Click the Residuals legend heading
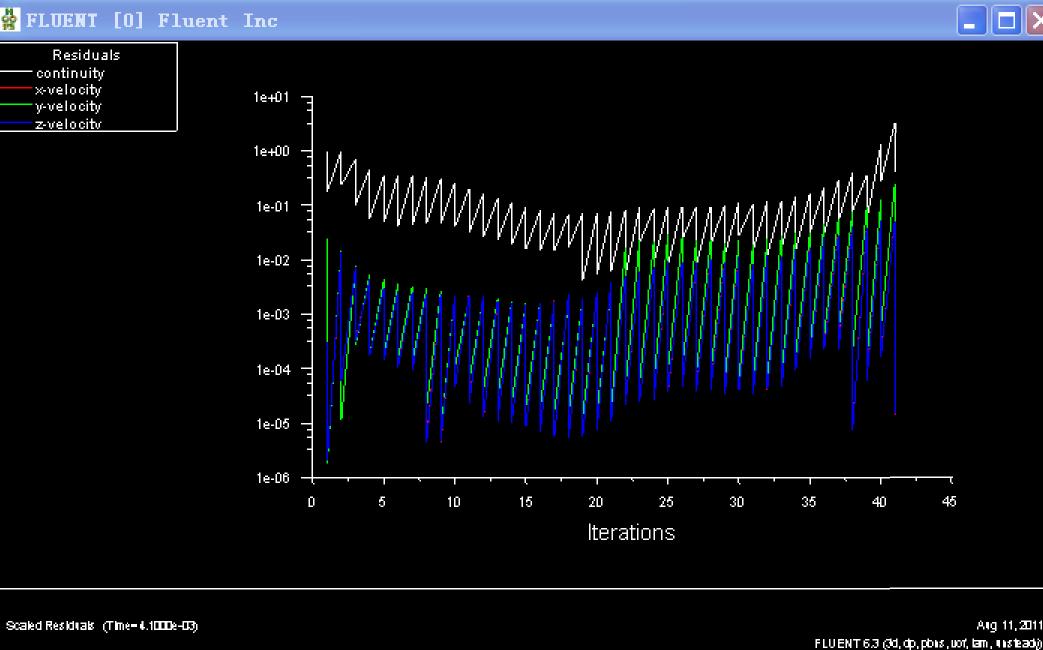Viewport: 1043px width, 650px height. click(86, 55)
